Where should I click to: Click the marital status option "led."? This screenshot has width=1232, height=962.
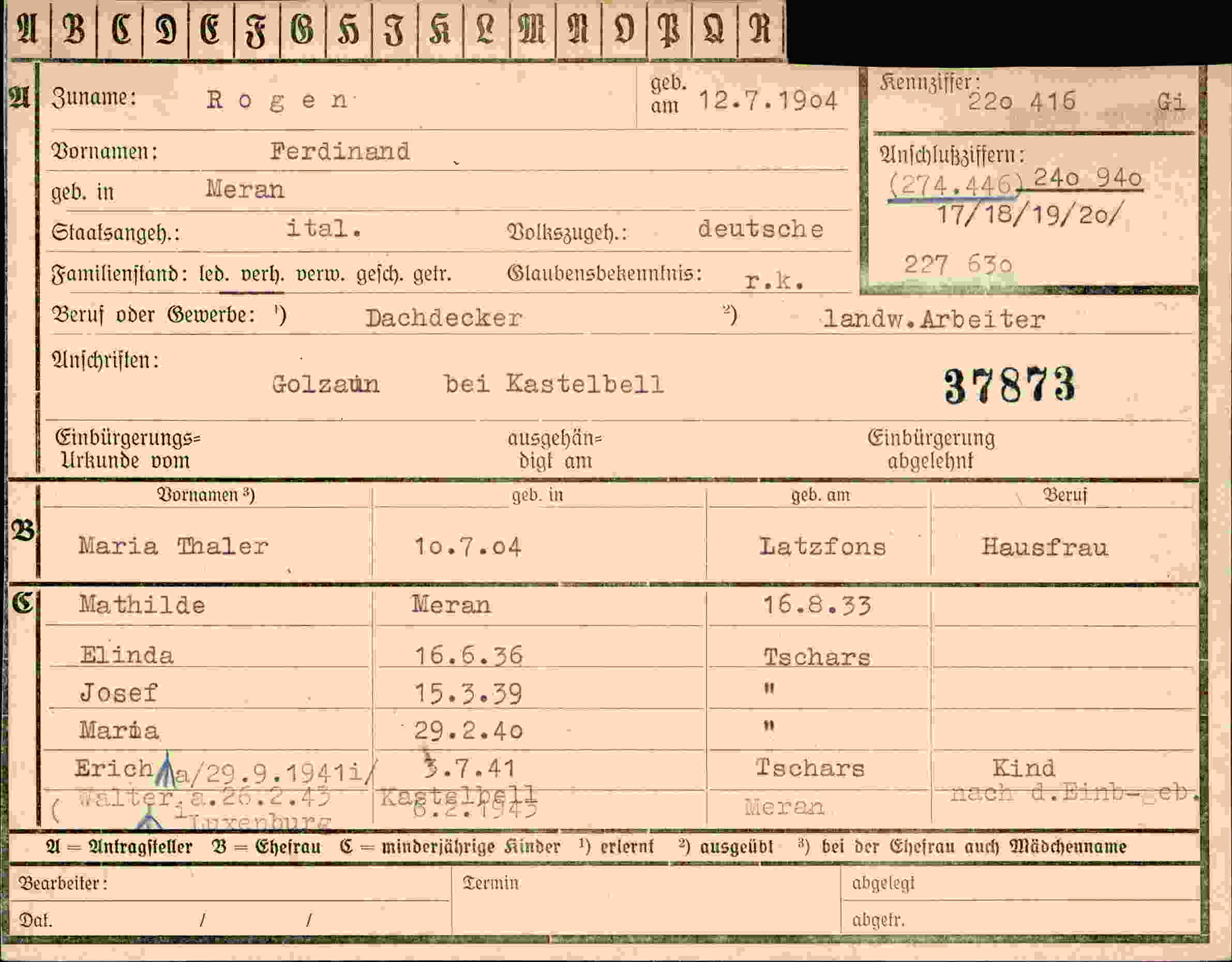click(x=214, y=275)
